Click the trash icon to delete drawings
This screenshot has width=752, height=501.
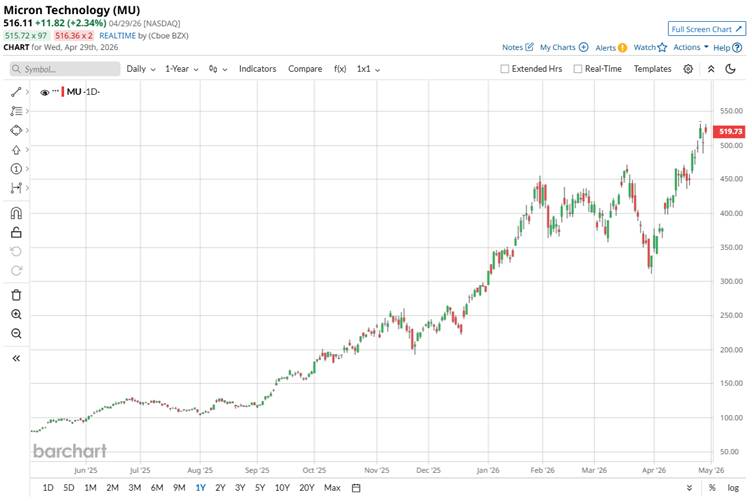click(16, 295)
